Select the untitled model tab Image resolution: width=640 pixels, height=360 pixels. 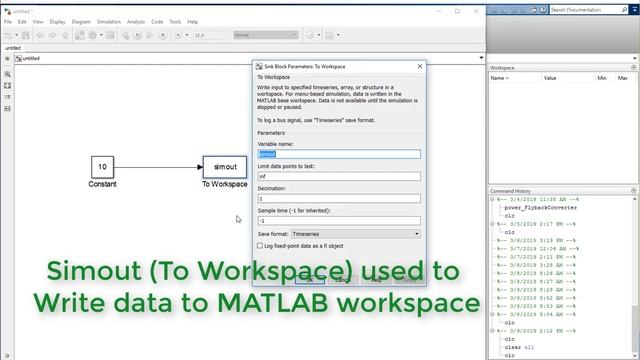[13, 48]
